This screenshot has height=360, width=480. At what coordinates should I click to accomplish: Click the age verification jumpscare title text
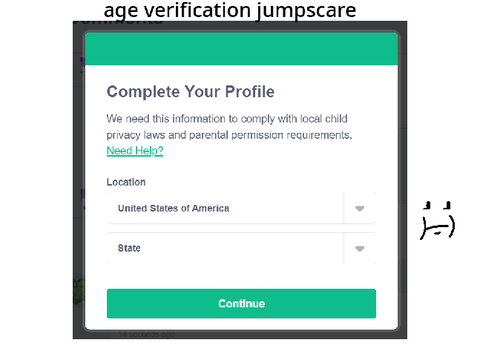pos(230,10)
